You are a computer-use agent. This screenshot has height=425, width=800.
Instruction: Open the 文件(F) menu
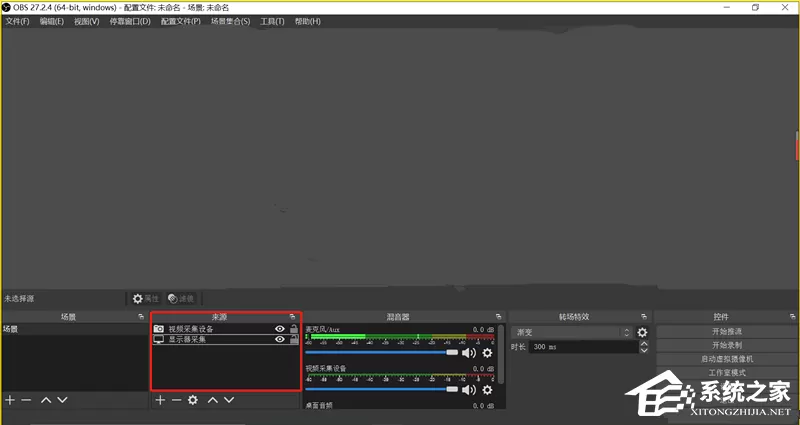pos(17,21)
